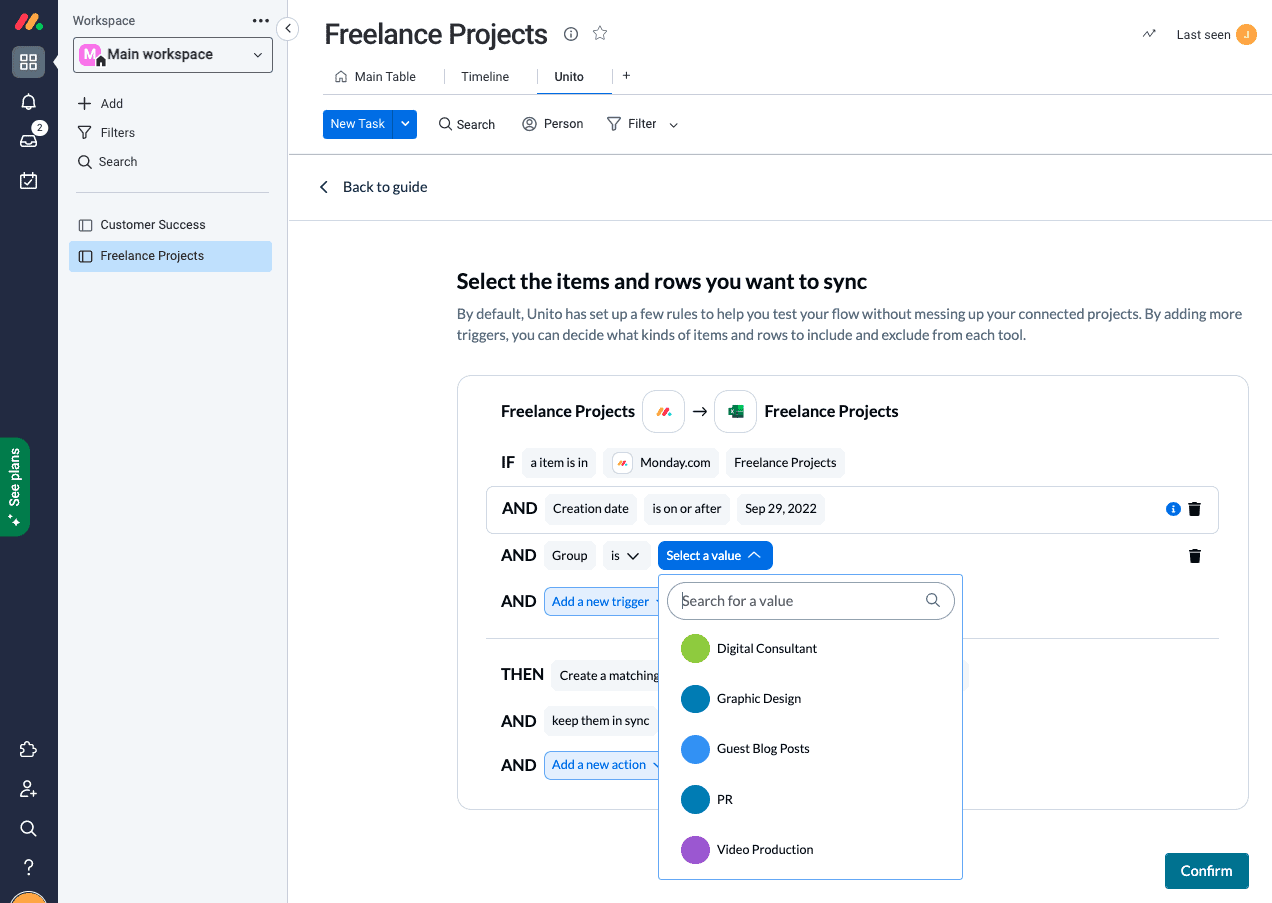Click the Excel destination icon
This screenshot has width=1272, height=903.
pyautogui.click(x=735, y=411)
